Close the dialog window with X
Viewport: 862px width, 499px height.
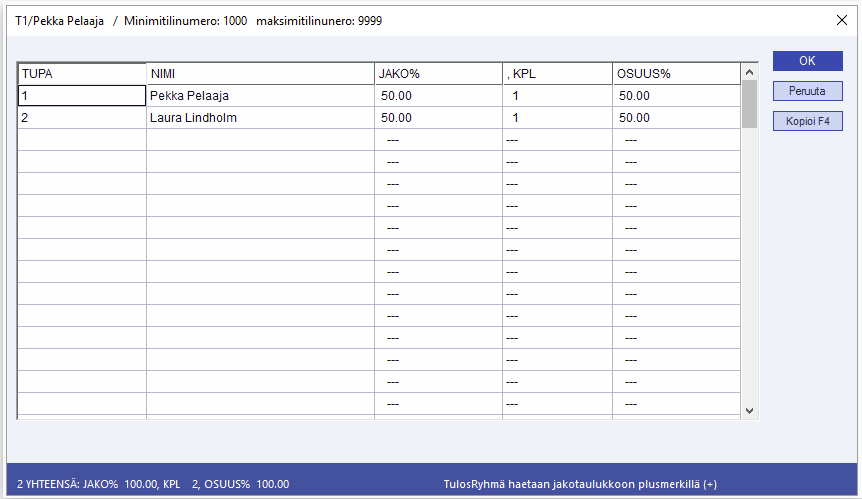point(841,20)
